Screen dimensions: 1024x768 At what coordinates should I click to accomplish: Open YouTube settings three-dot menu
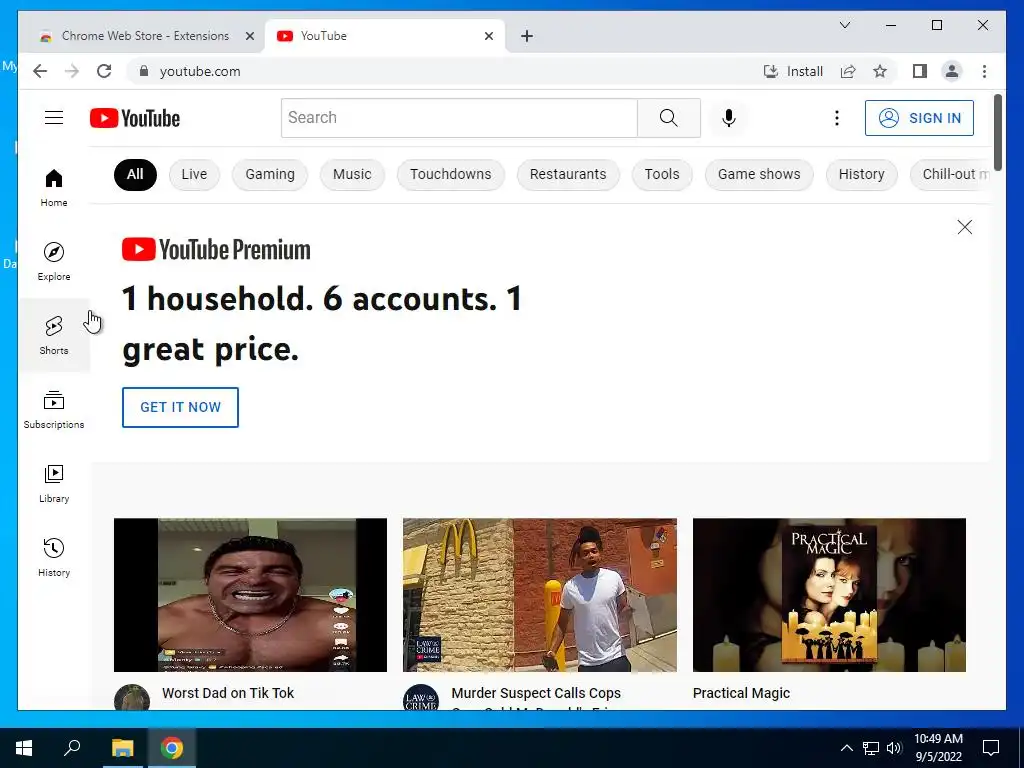[837, 118]
